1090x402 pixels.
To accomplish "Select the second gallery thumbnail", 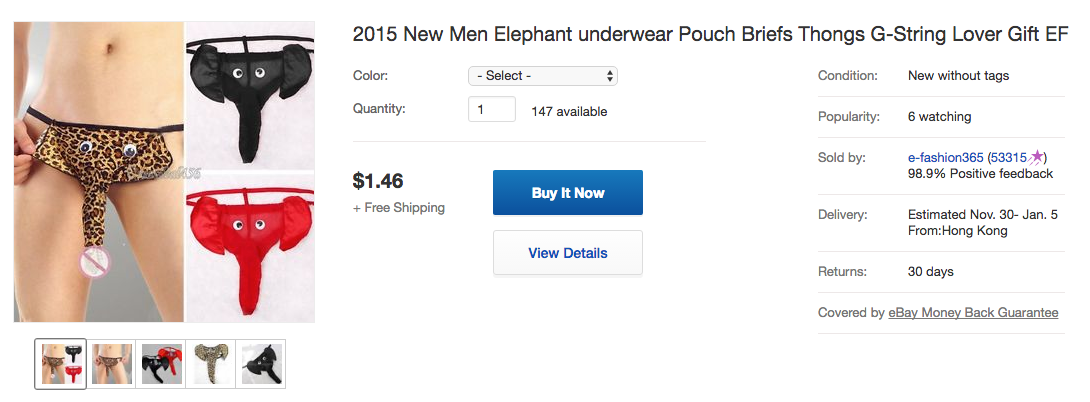I will [x=110, y=364].
